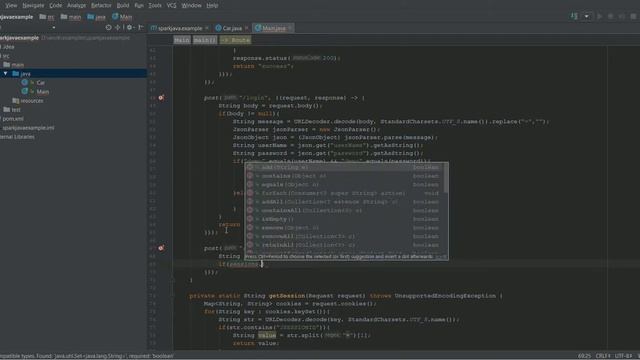The image size is (640, 360).
Task: Select the Main class in project tree
Action: point(42,91)
